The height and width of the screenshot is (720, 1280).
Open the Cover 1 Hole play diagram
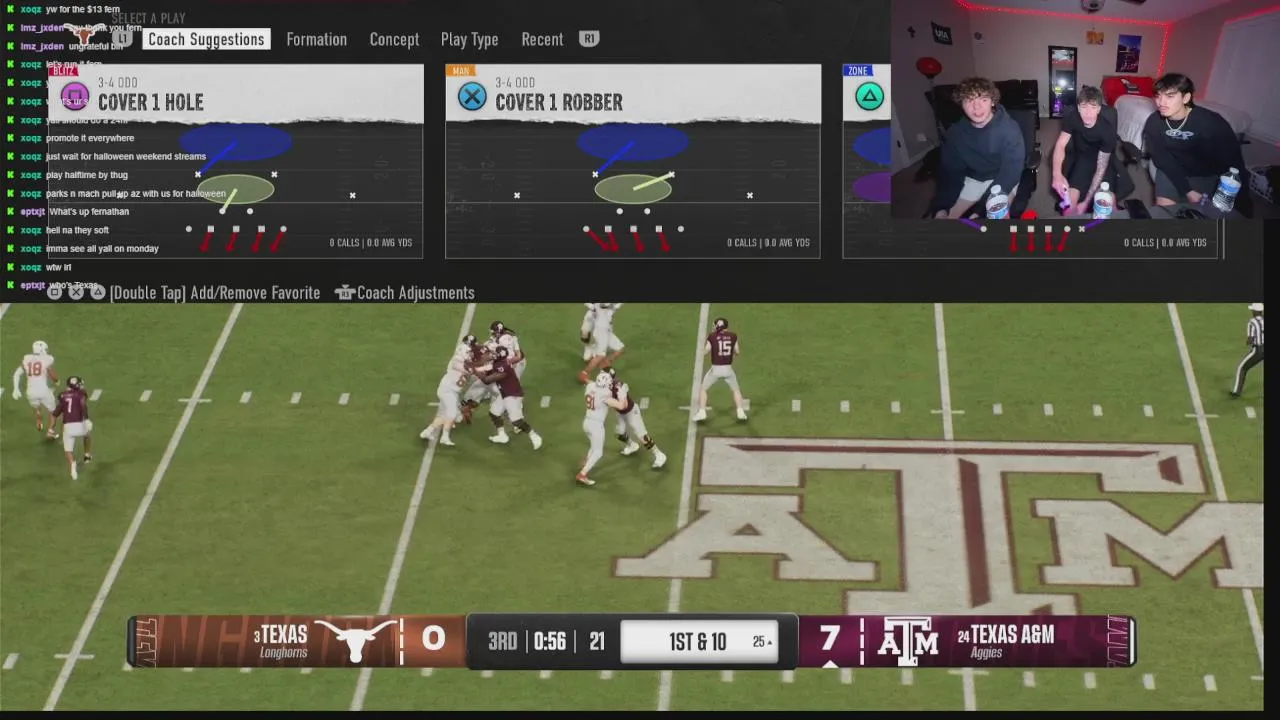[x=236, y=190]
